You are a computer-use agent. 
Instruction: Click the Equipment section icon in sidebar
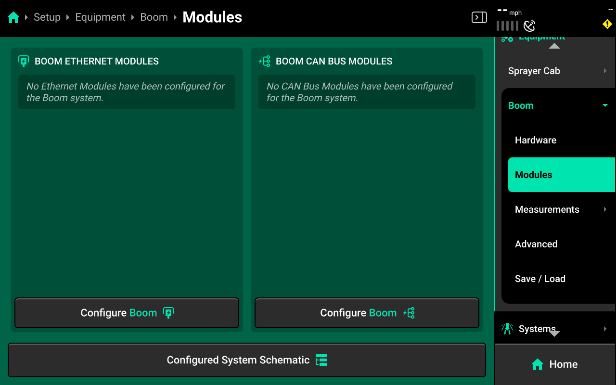507,38
